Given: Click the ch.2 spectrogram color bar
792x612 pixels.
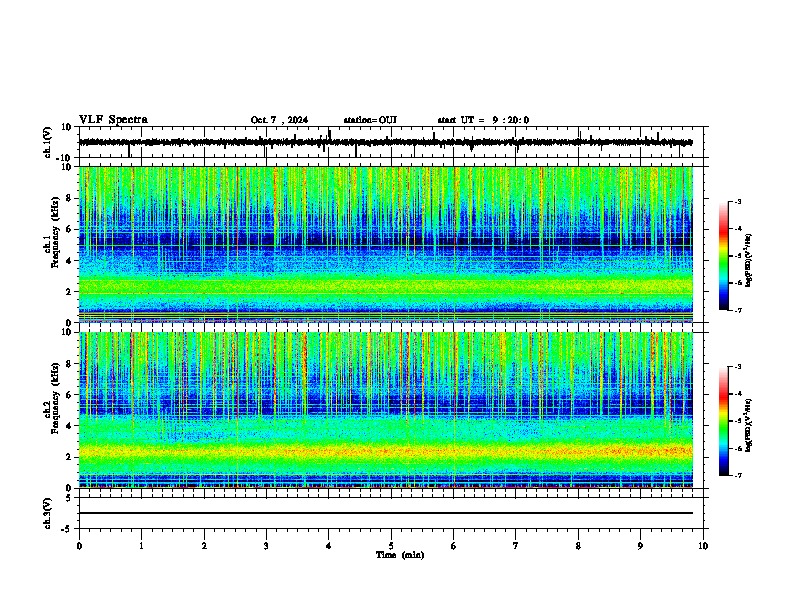Looking at the screenshot, I should [x=724, y=421].
